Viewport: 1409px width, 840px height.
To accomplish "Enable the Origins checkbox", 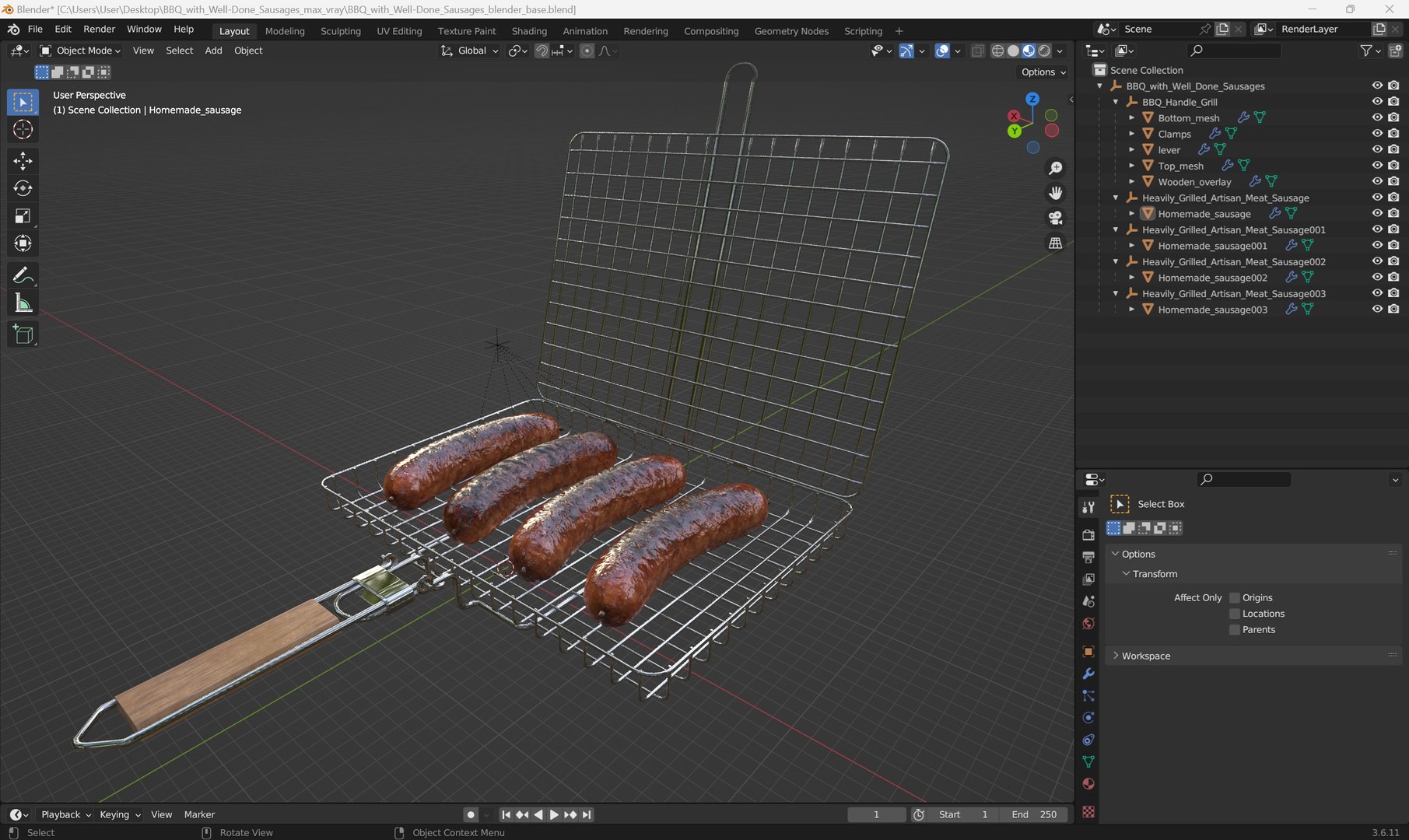I will (1234, 597).
